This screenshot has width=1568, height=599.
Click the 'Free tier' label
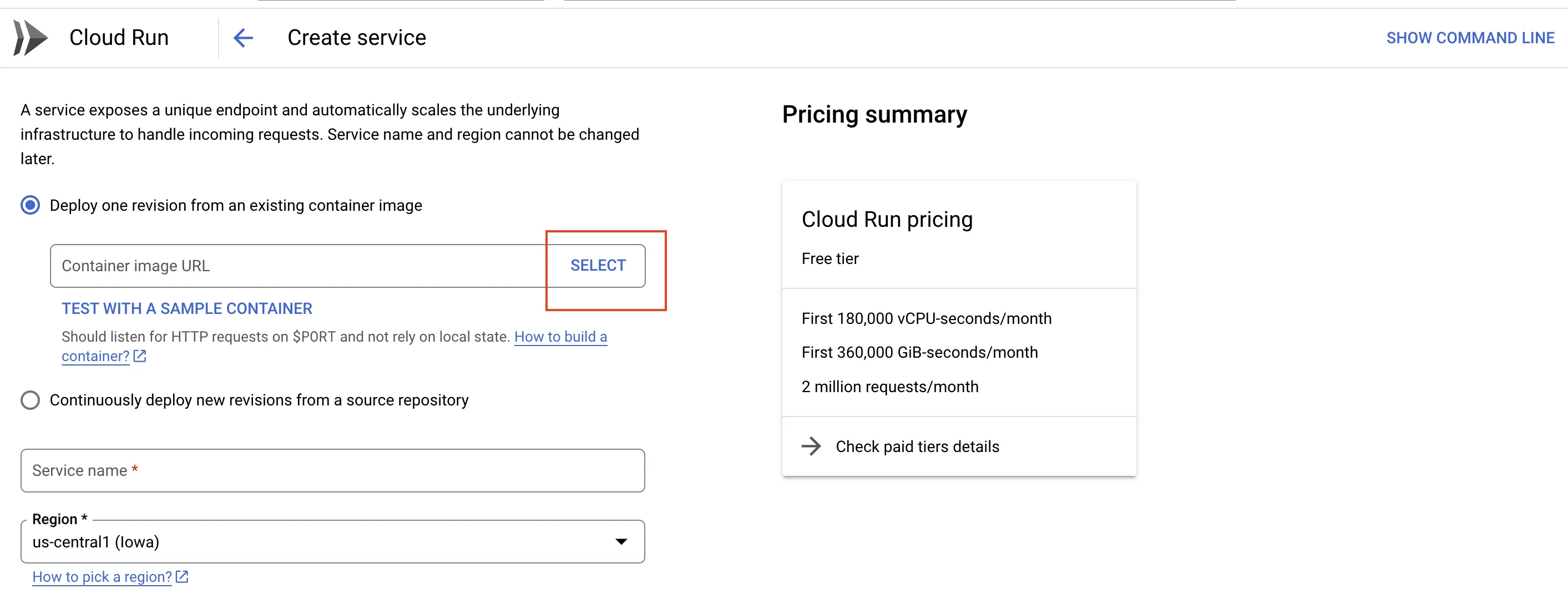click(829, 258)
